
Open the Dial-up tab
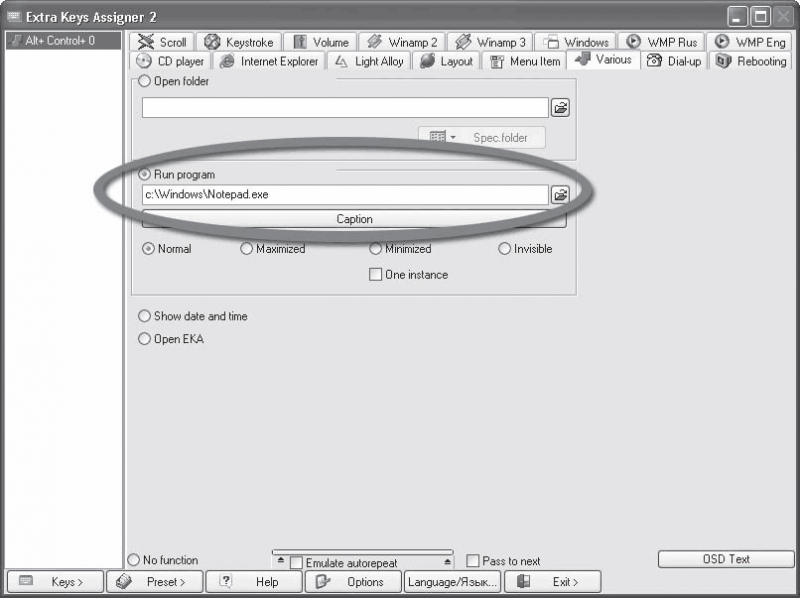[673, 61]
